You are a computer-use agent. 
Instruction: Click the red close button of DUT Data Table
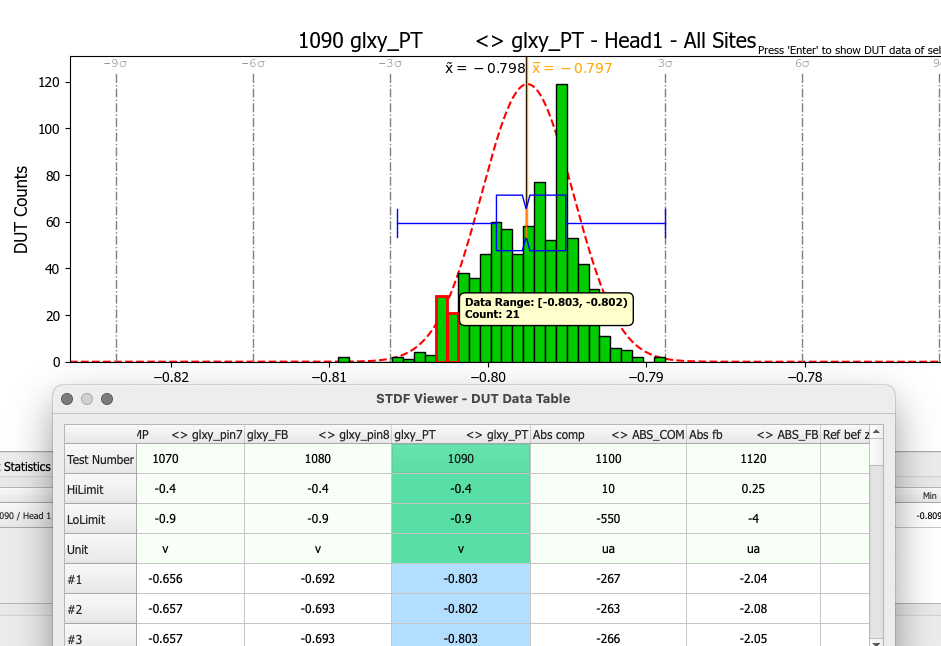coord(67,399)
